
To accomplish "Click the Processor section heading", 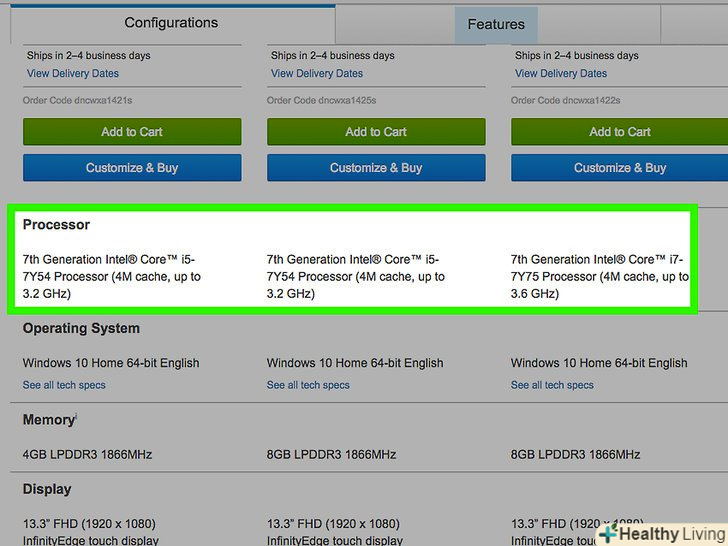I will (x=56, y=225).
